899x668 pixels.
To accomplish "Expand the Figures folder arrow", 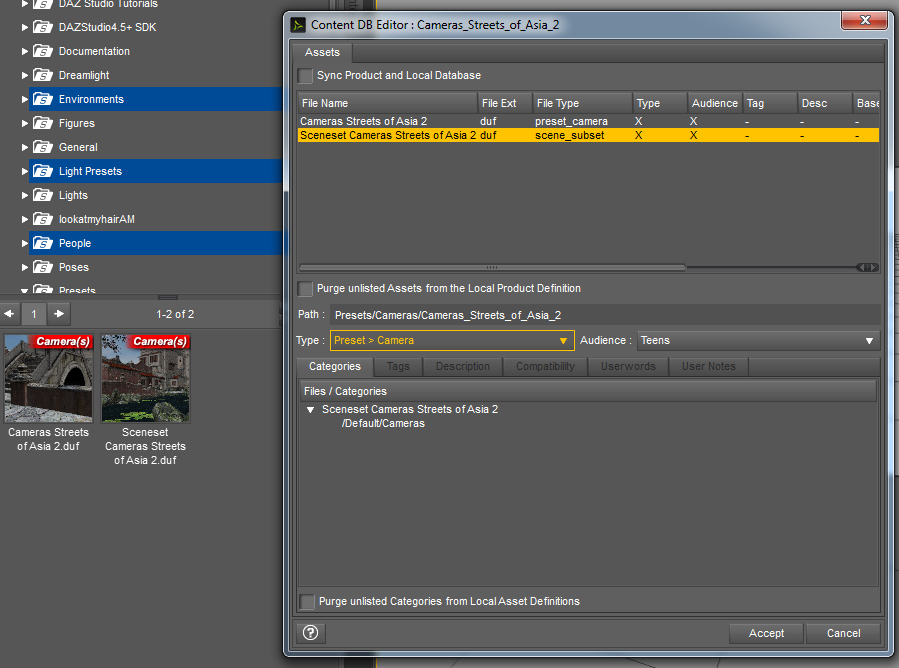I will coord(25,123).
